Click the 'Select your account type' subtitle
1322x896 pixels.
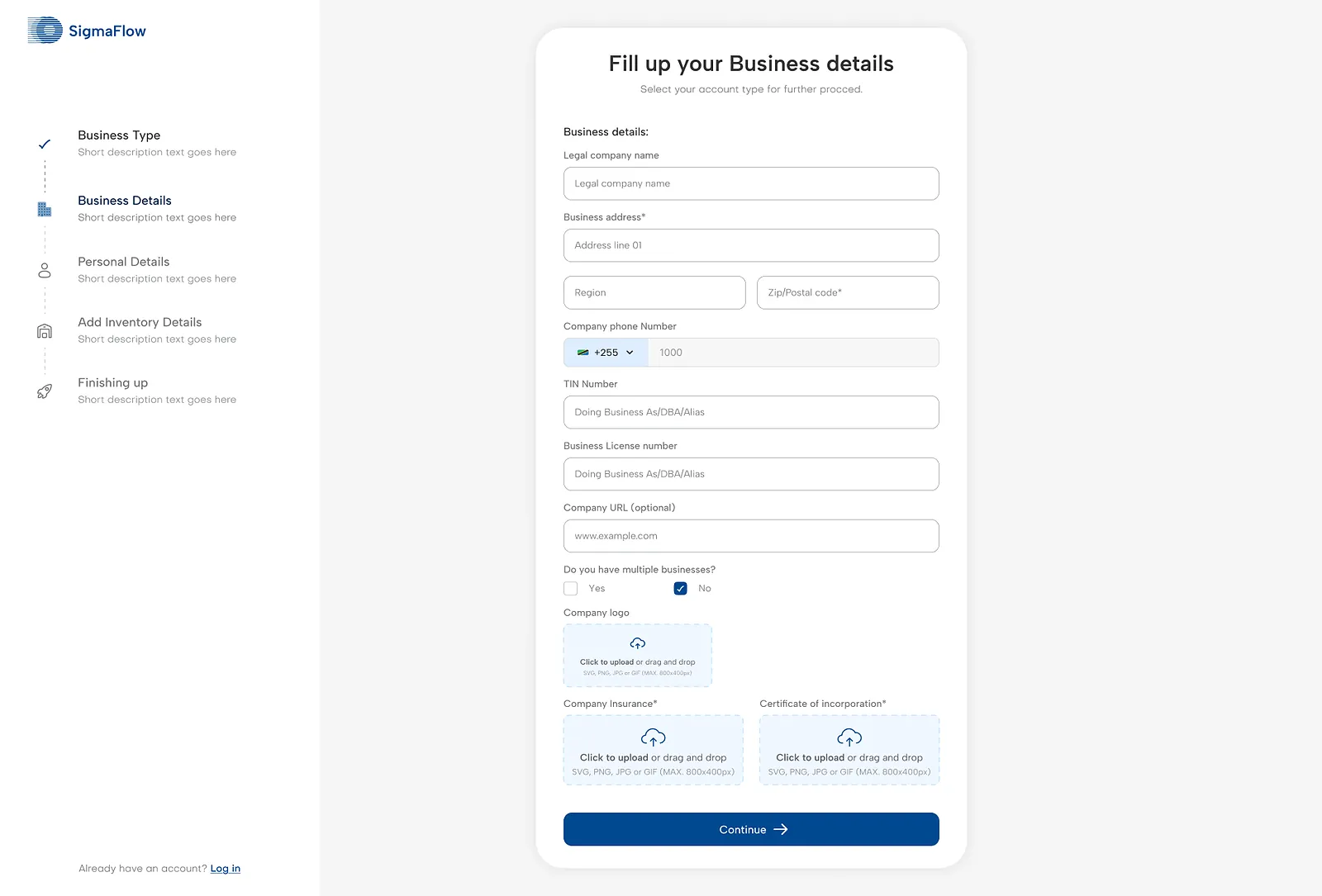click(751, 89)
